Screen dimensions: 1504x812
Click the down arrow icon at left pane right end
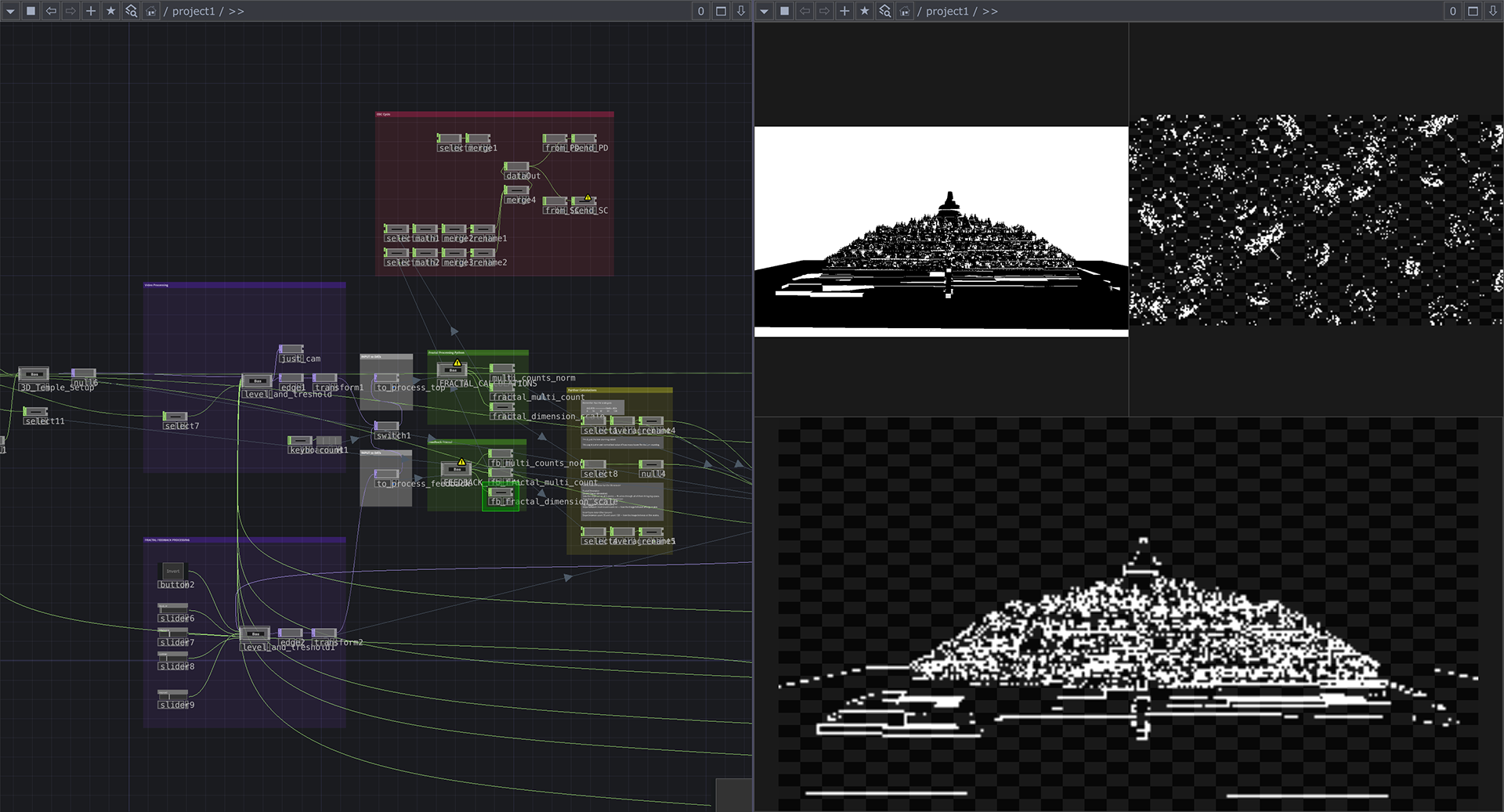pyautogui.click(x=741, y=11)
